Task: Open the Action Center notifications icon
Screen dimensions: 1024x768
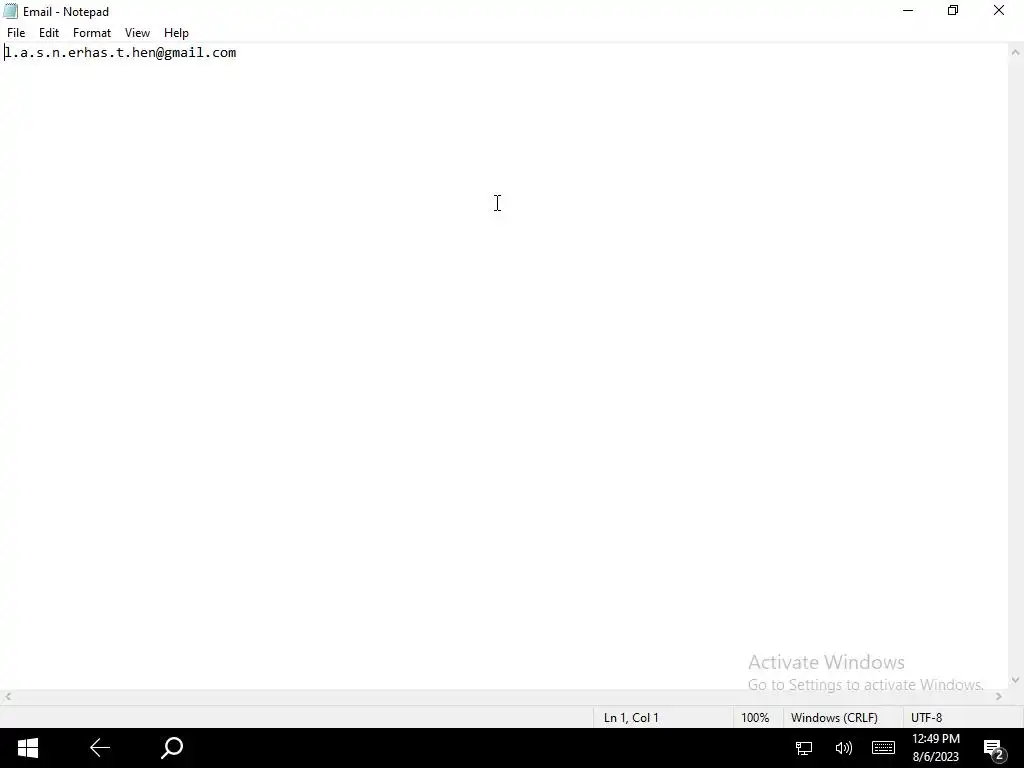Action: pos(993,748)
